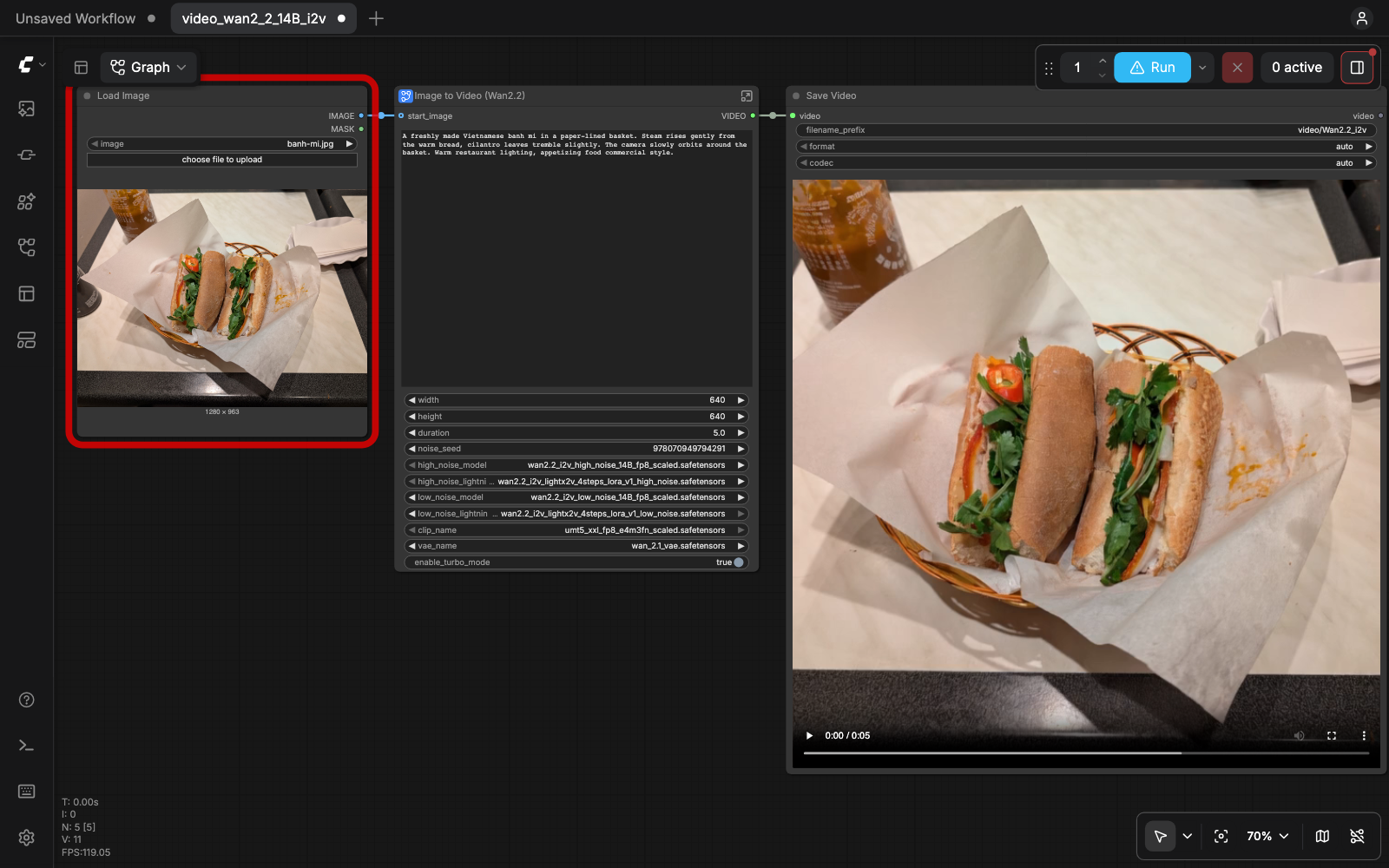Expand the Graph dropdown
The height and width of the screenshot is (868, 1389).
[148, 68]
